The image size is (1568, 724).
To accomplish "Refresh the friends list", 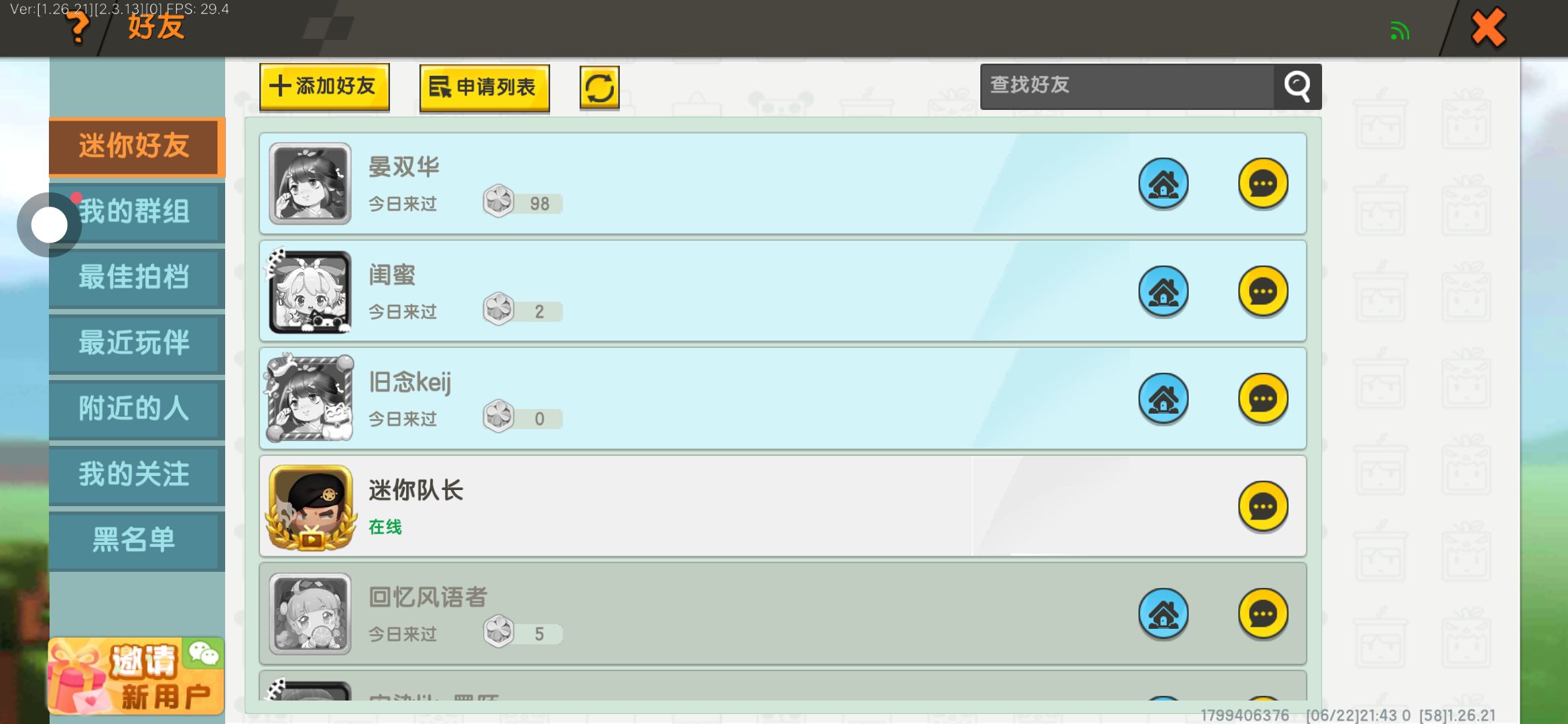I will click(599, 88).
